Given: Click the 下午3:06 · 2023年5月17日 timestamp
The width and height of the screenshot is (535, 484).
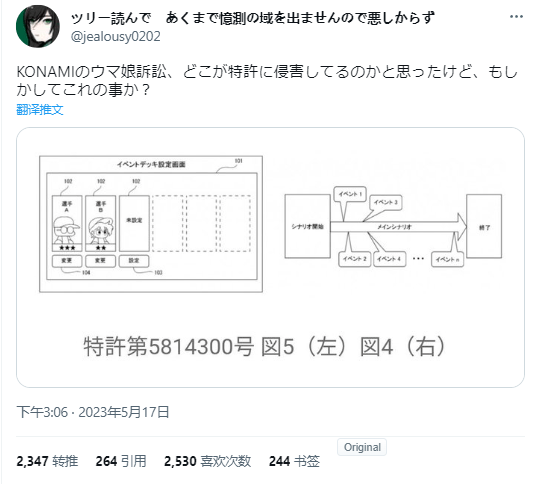Looking at the screenshot, I should 93,412.
